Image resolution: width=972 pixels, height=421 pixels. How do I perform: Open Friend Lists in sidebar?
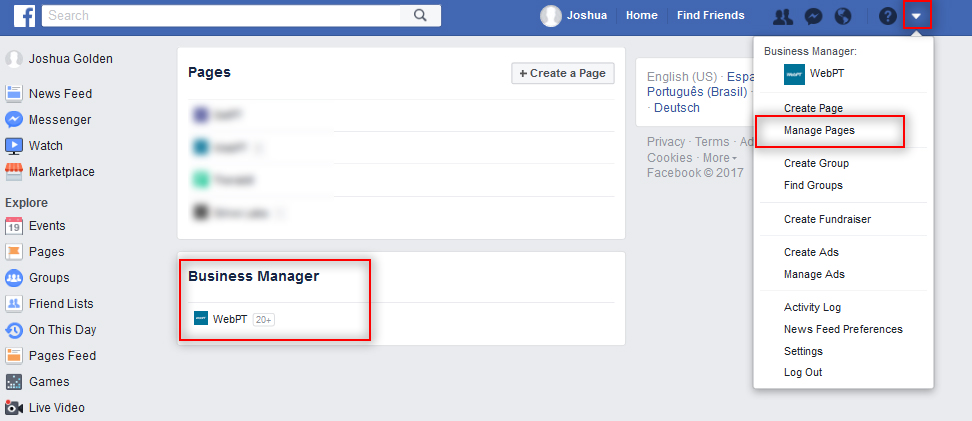(61, 304)
